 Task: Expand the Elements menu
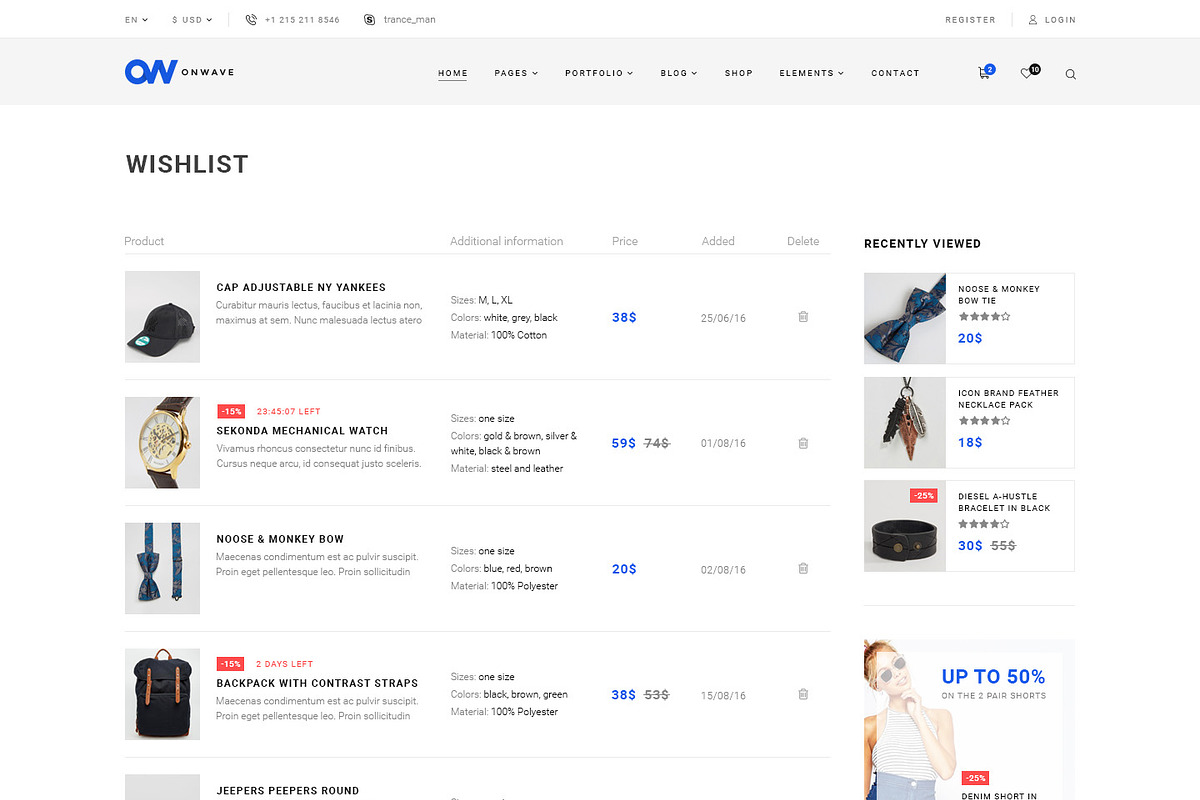click(x=811, y=73)
